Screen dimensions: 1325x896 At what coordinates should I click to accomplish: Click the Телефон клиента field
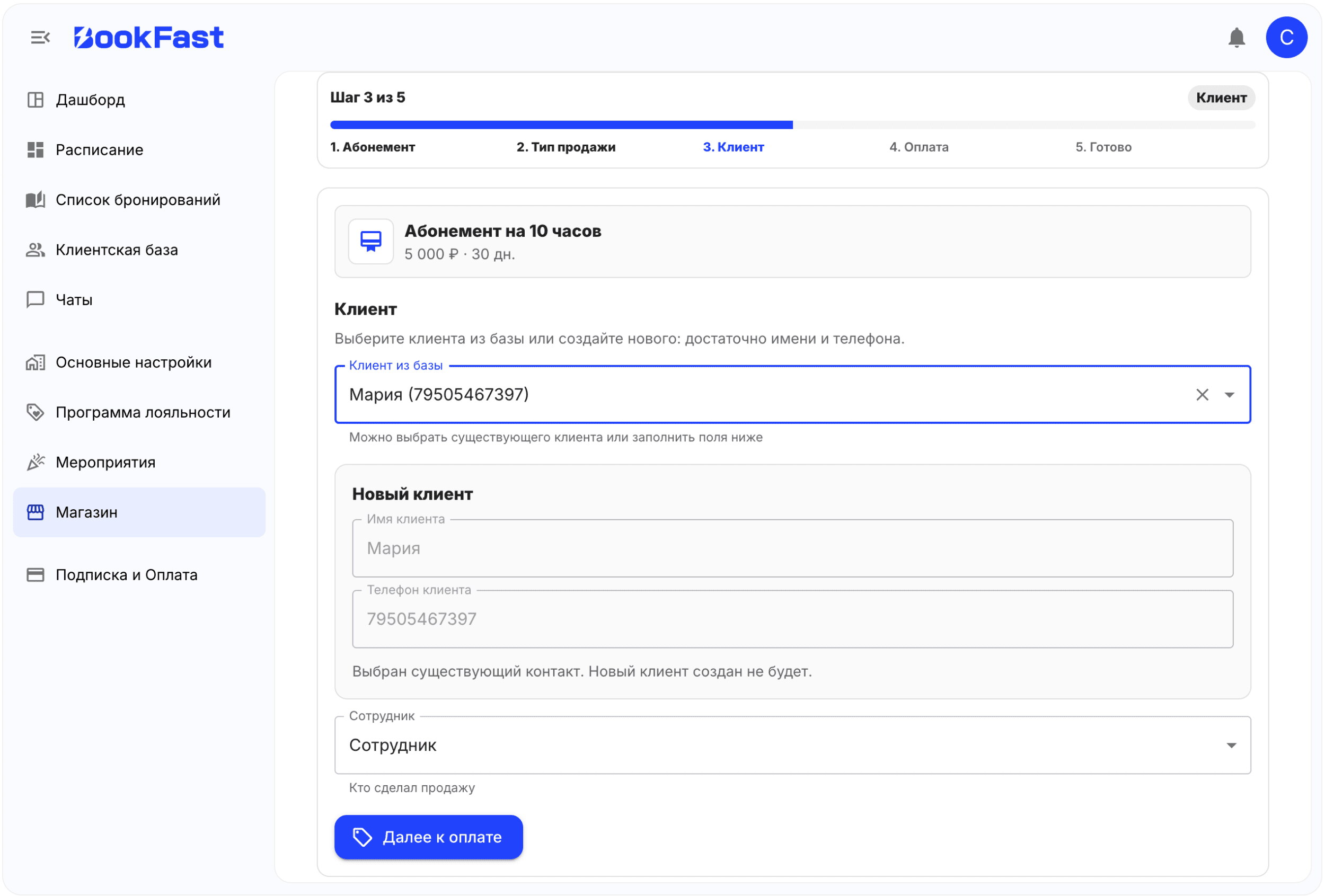pos(792,619)
